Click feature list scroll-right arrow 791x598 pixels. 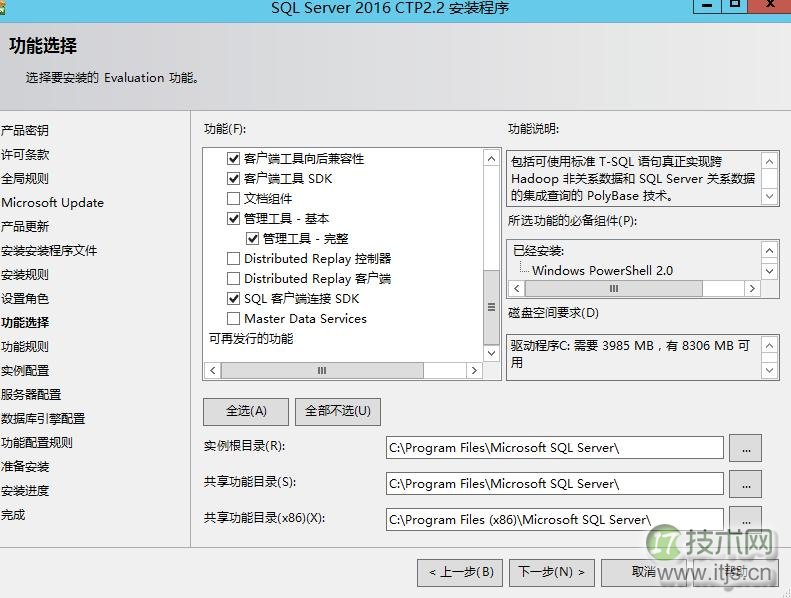(x=474, y=370)
